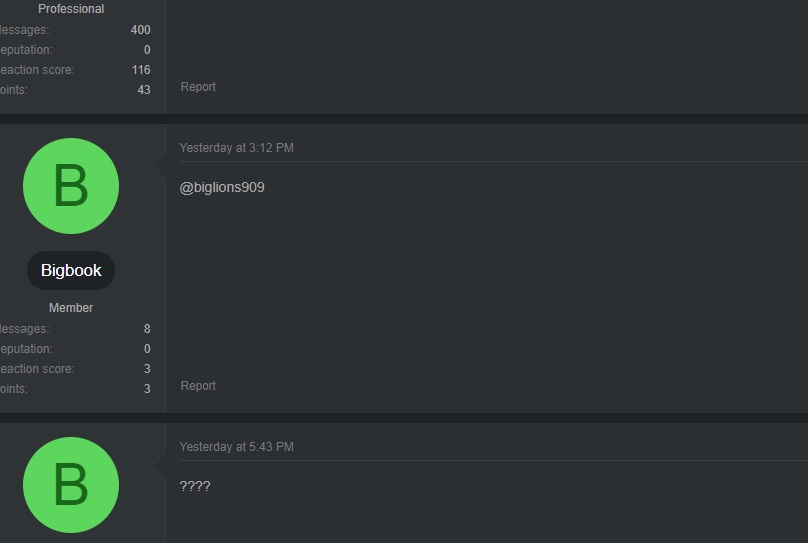Click the Professional user's reputation value

pos(147,50)
